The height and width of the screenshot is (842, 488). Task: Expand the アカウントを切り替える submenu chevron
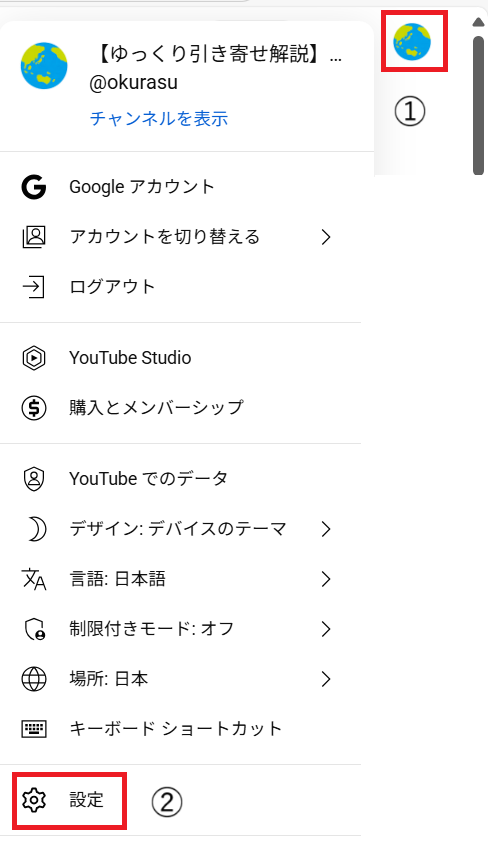[326, 237]
